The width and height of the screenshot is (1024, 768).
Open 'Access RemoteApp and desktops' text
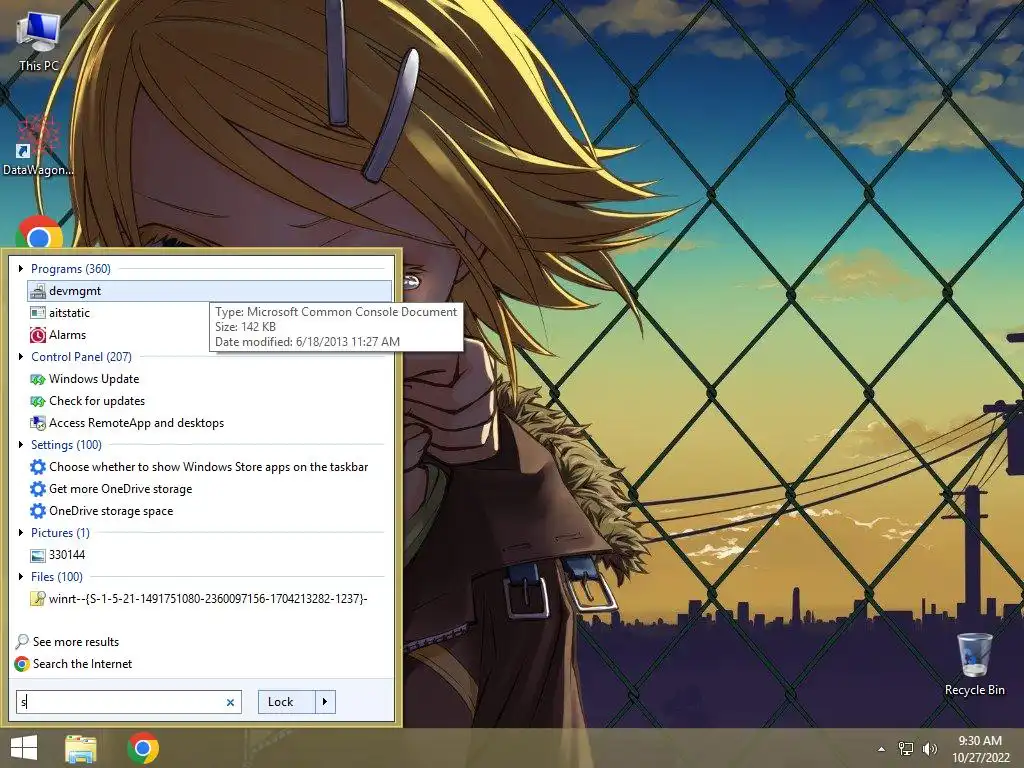click(136, 423)
